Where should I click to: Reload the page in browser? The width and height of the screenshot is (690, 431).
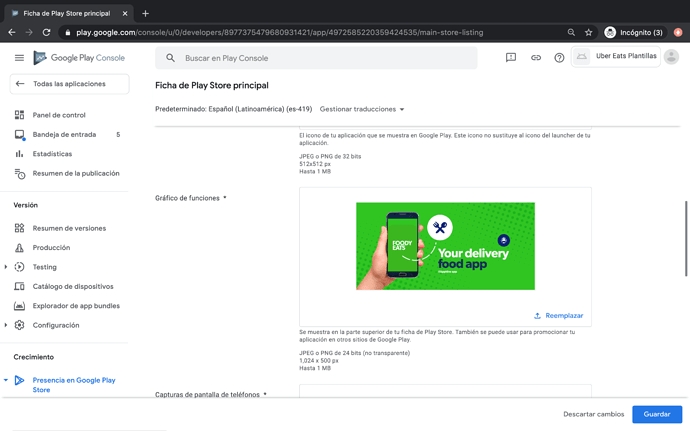46,32
